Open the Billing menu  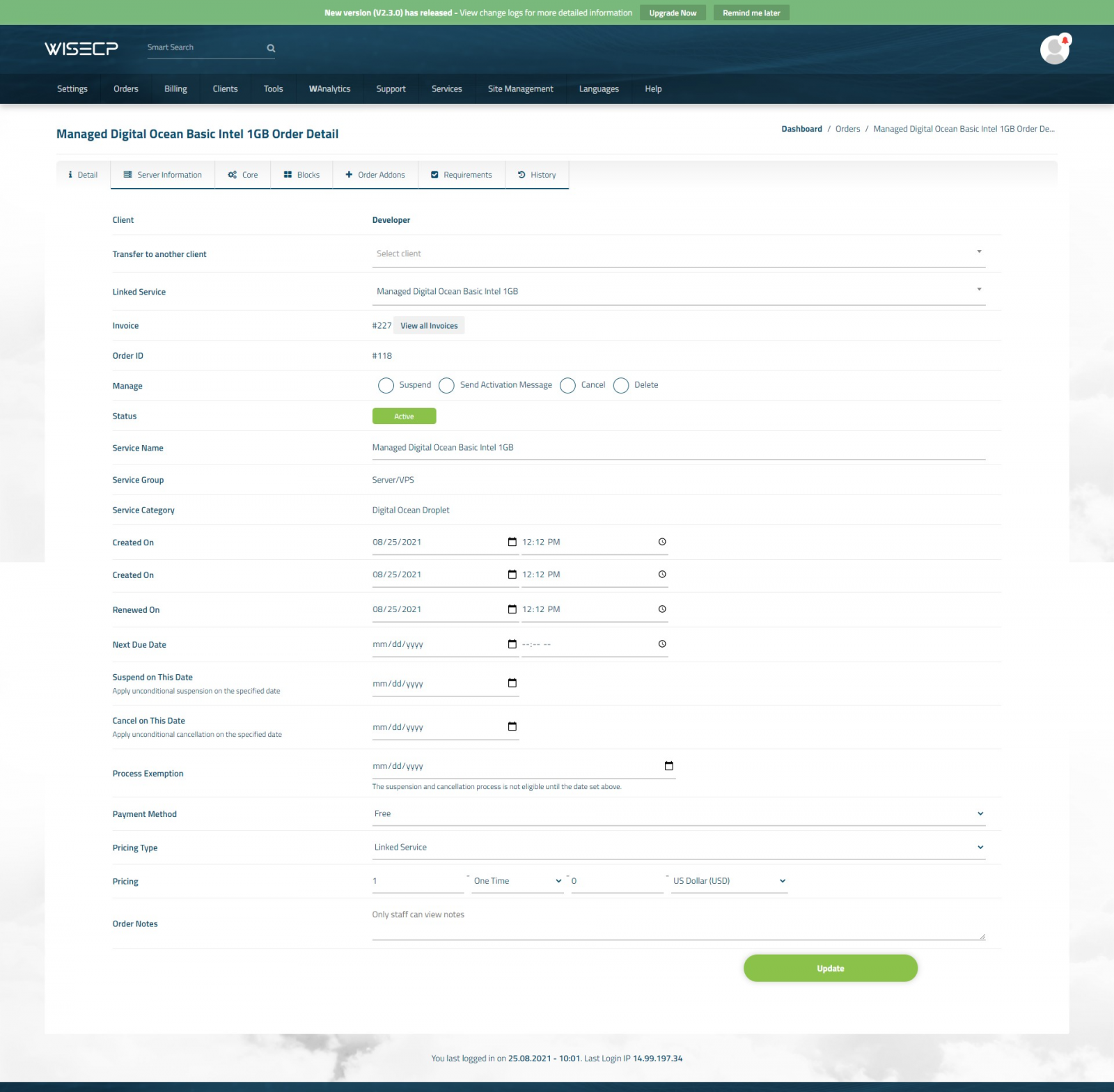coord(175,89)
